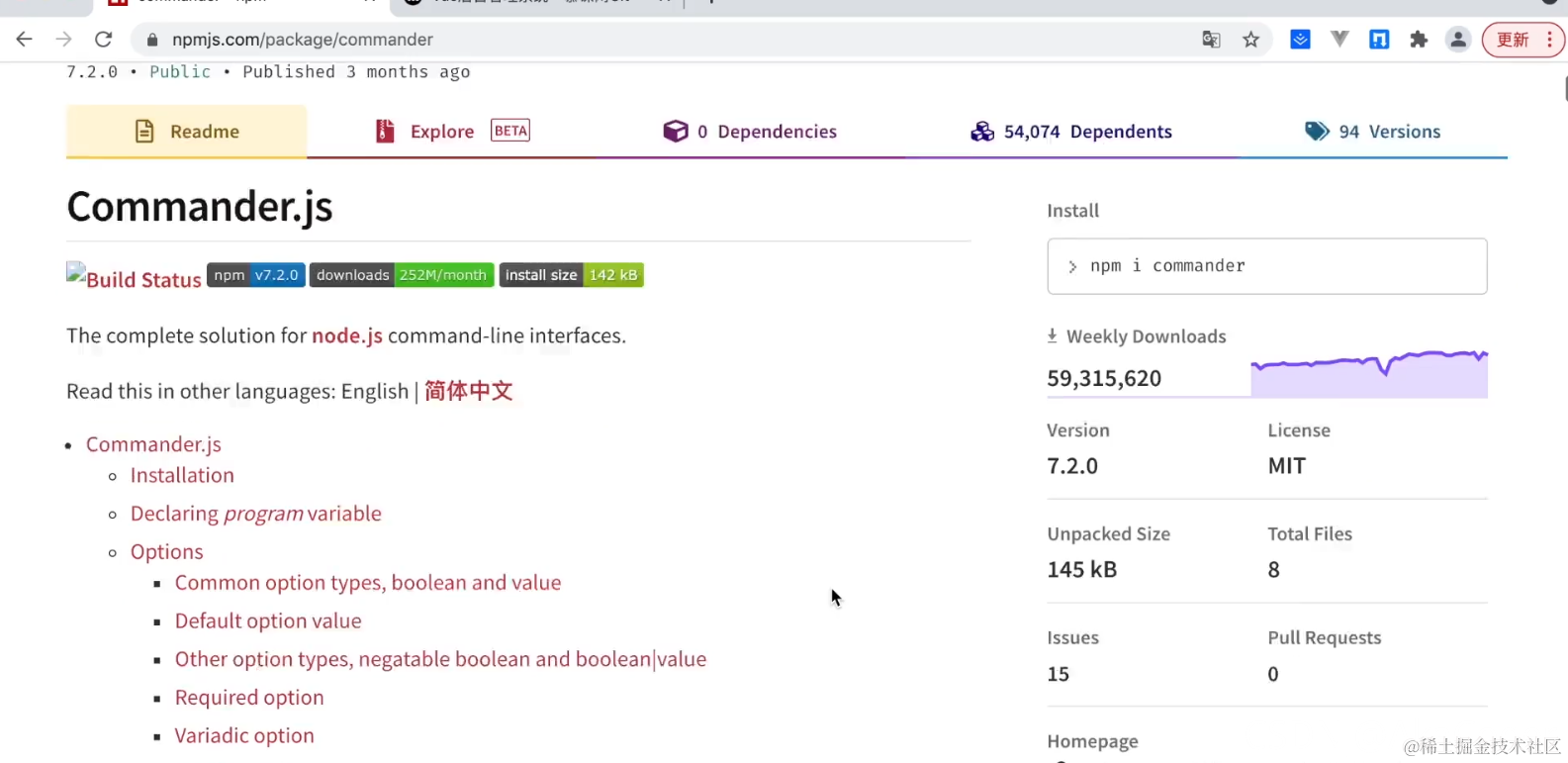
Task: Go forward with the browser forward arrow
Action: [64, 40]
